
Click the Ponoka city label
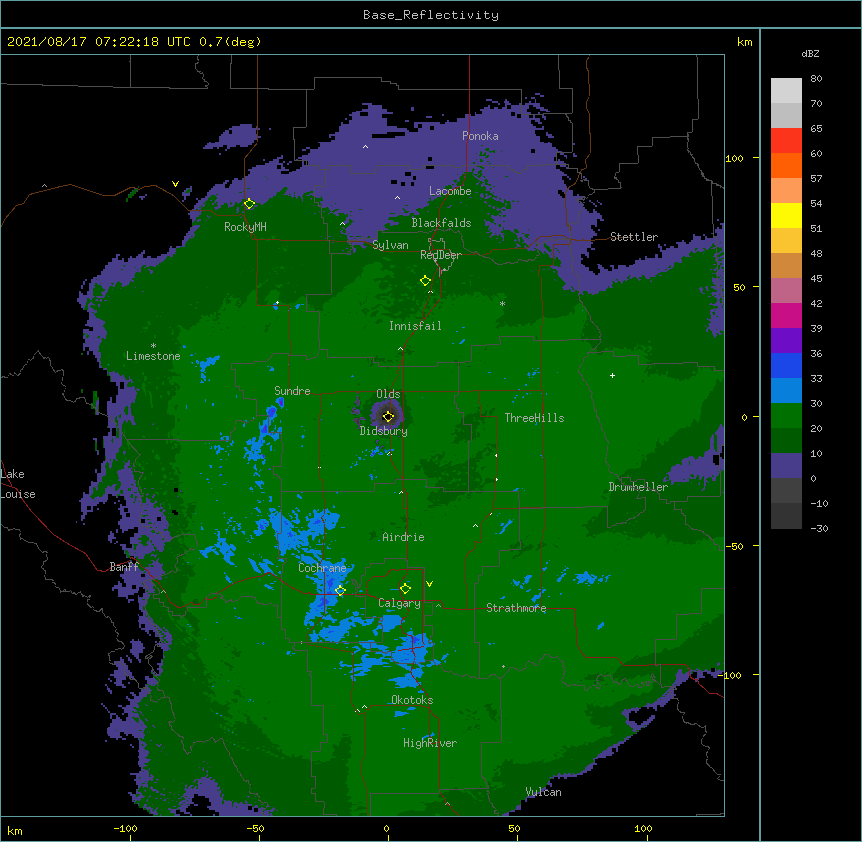coord(480,136)
